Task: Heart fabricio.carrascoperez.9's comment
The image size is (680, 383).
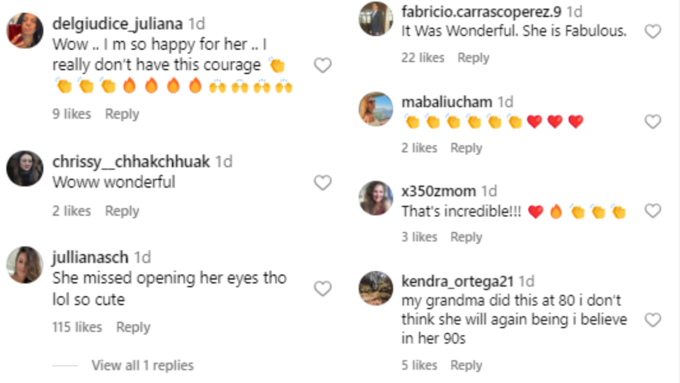Action: click(653, 31)
